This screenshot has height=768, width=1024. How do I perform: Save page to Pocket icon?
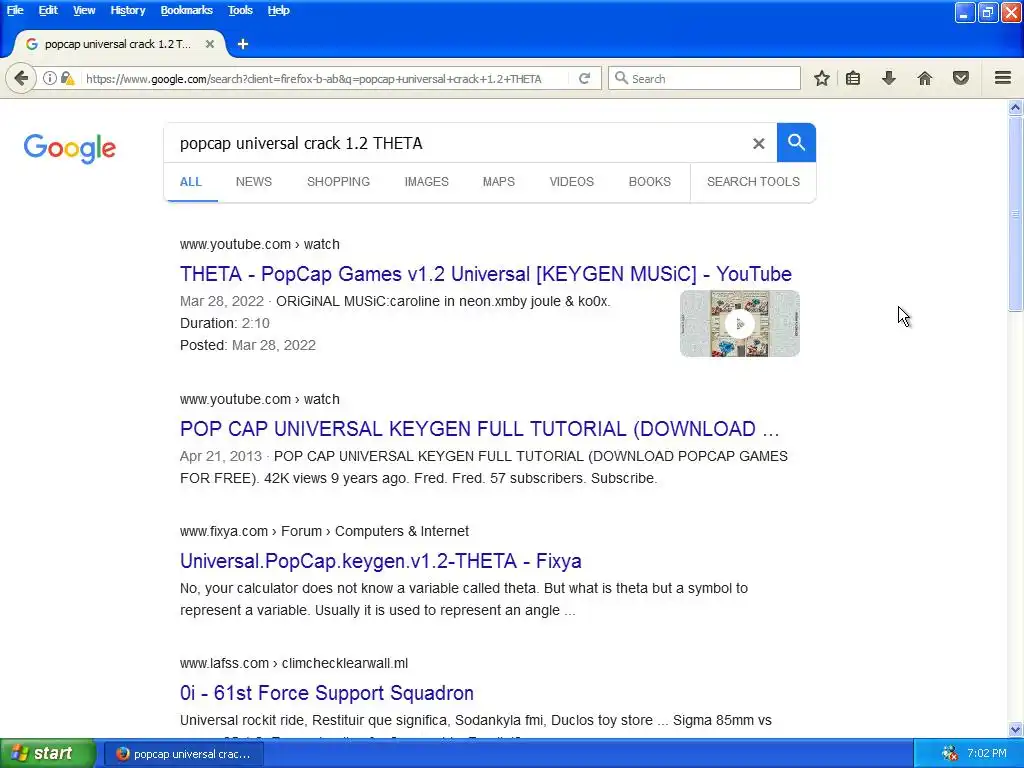(x=961, y=78)
